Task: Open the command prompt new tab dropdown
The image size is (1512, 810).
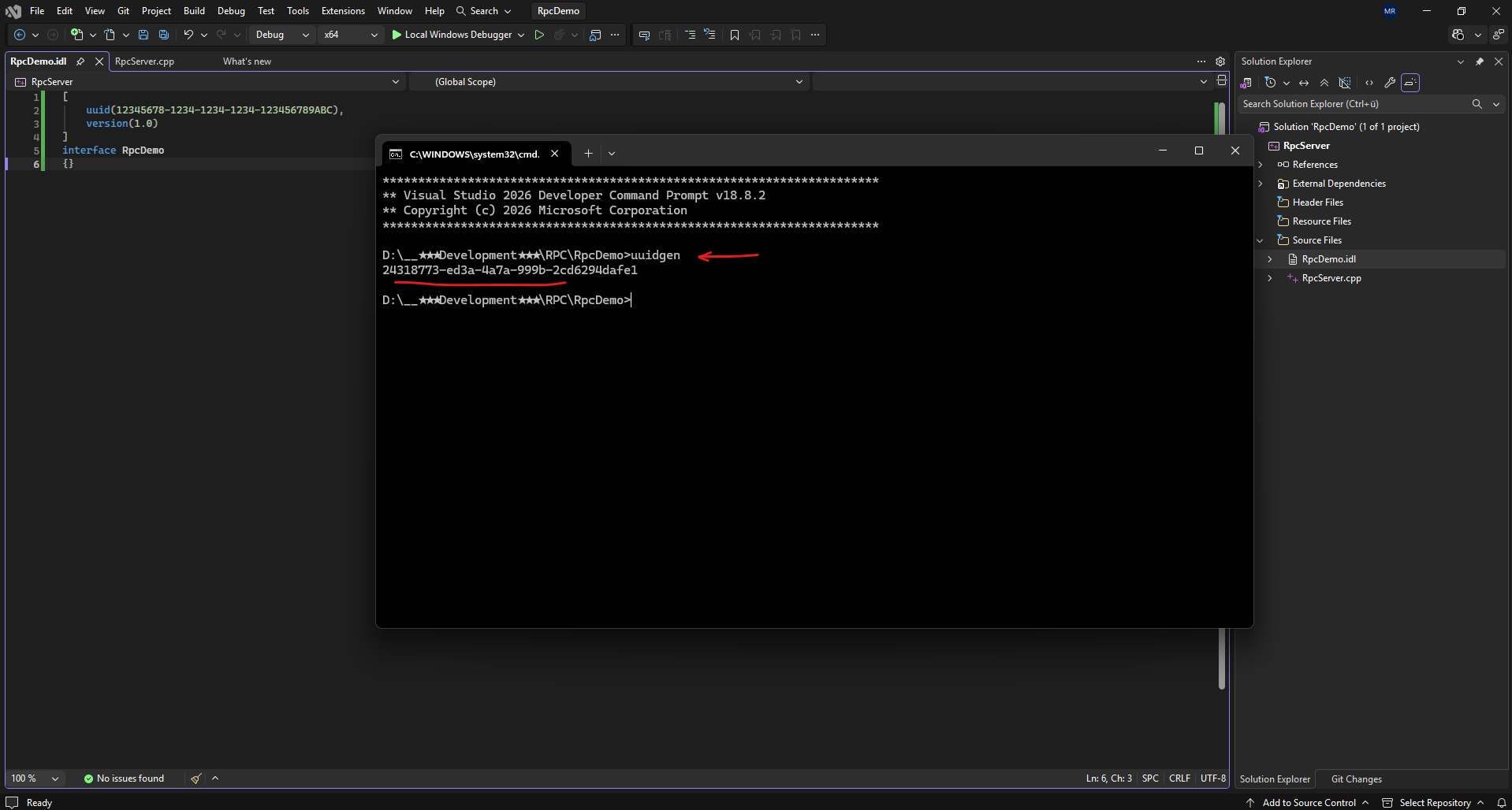Action: [612, 154]
